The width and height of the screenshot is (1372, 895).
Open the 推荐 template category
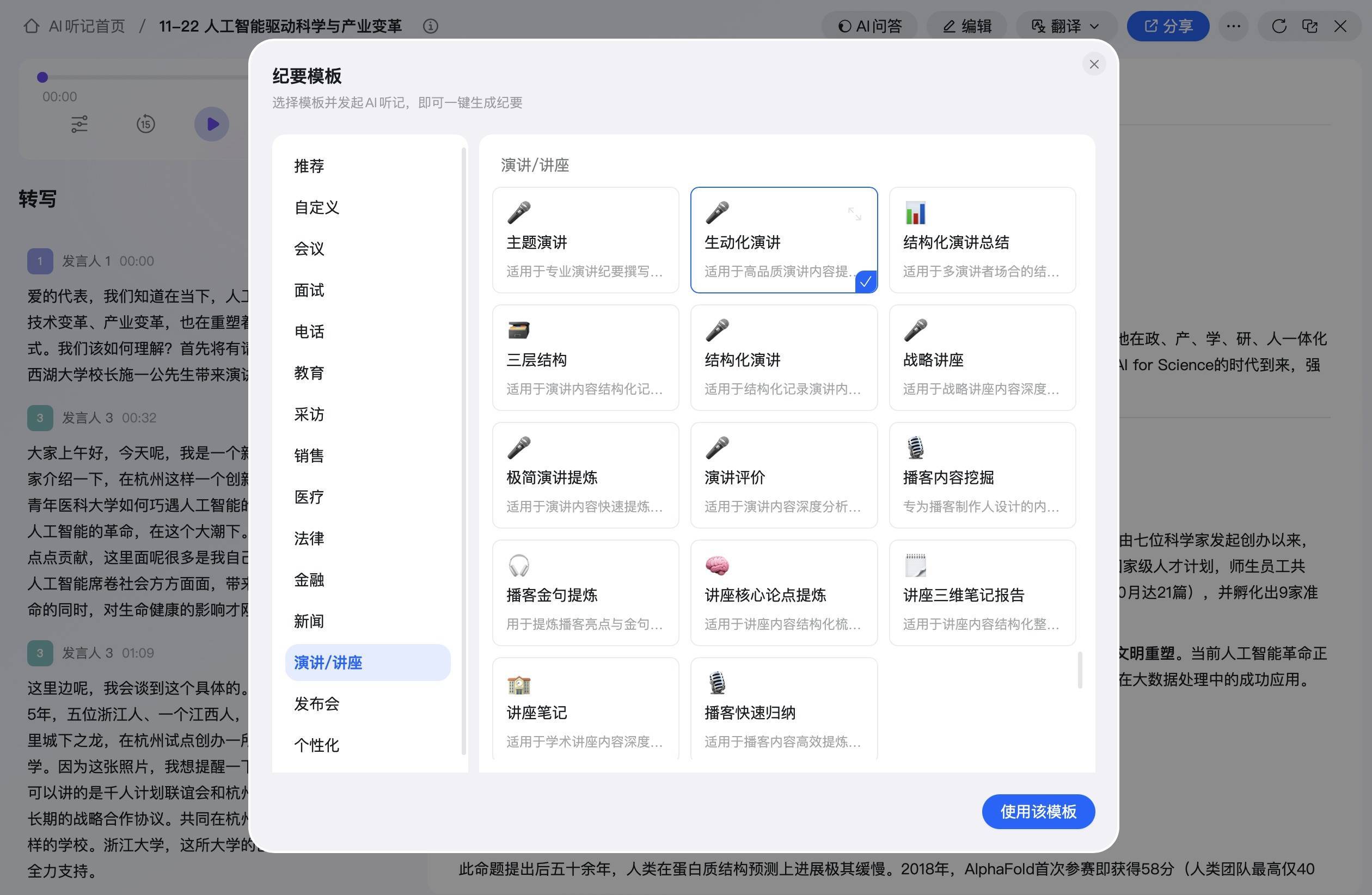309,166
